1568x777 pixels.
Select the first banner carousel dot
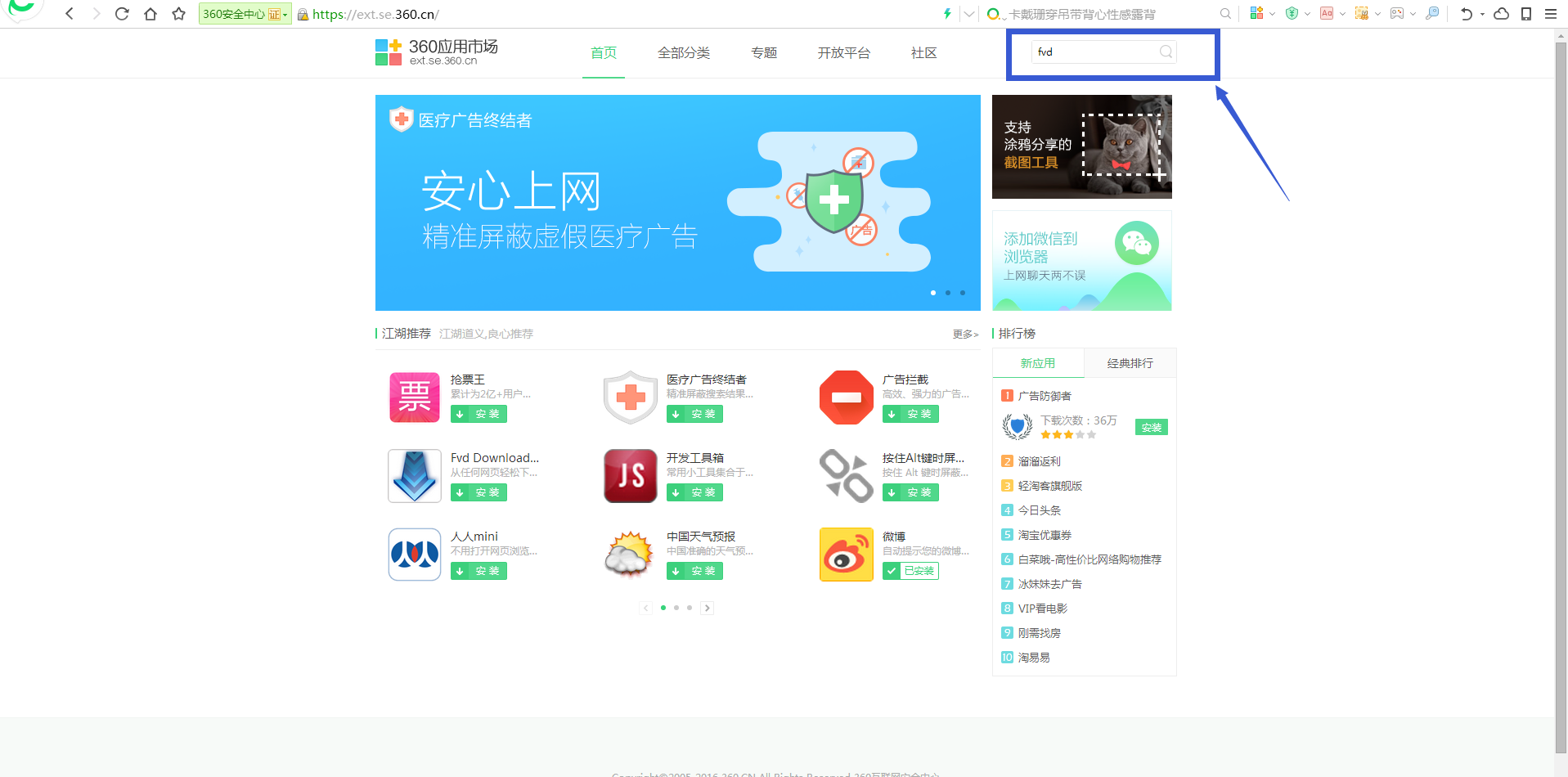(x=933, y=293)
